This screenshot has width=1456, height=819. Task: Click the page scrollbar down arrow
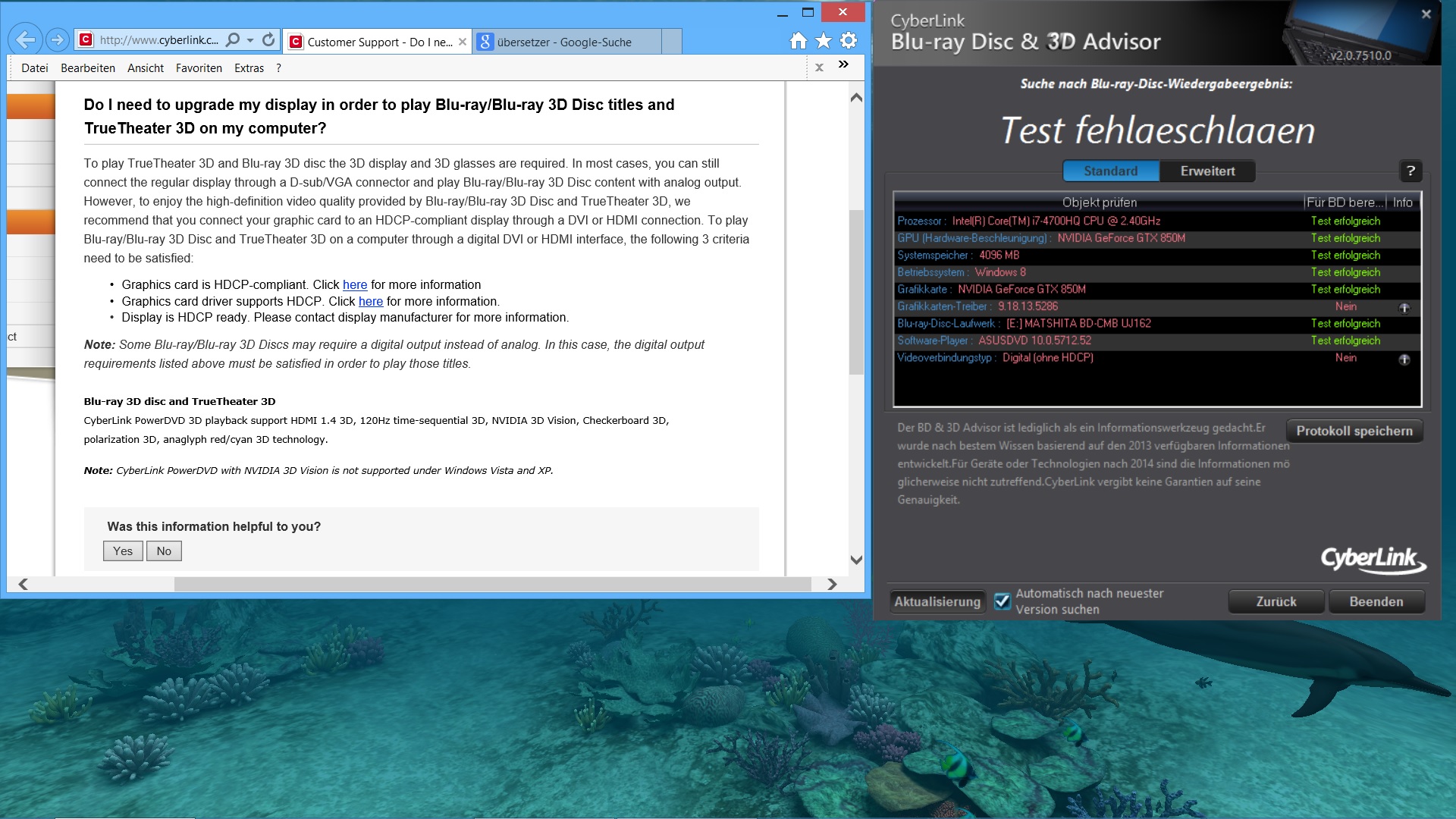click(856, 560)
